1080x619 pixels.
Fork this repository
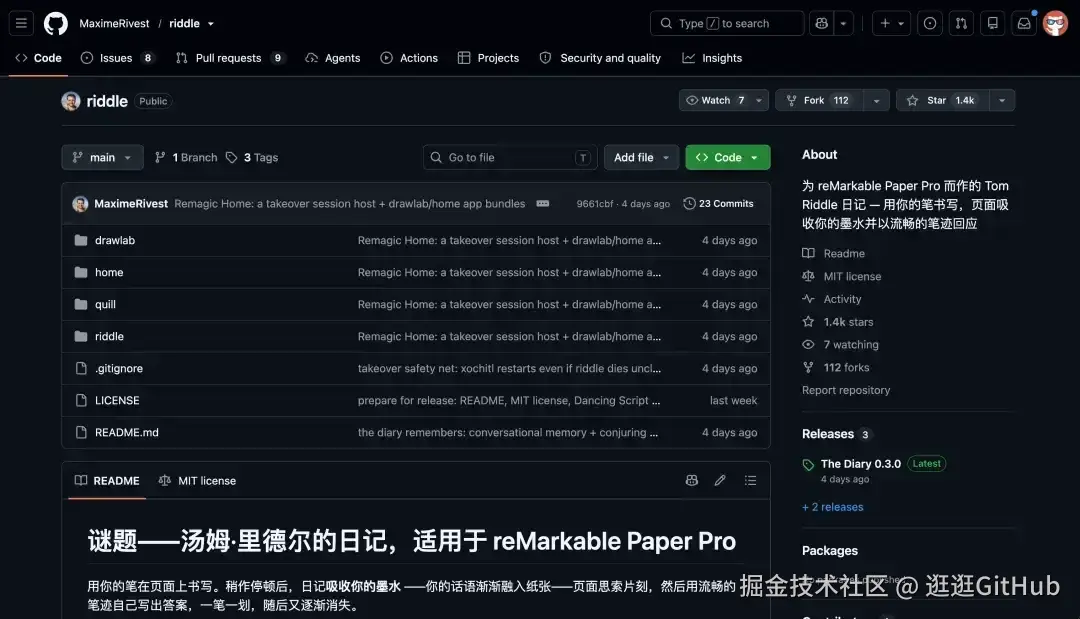coord(820,101)
